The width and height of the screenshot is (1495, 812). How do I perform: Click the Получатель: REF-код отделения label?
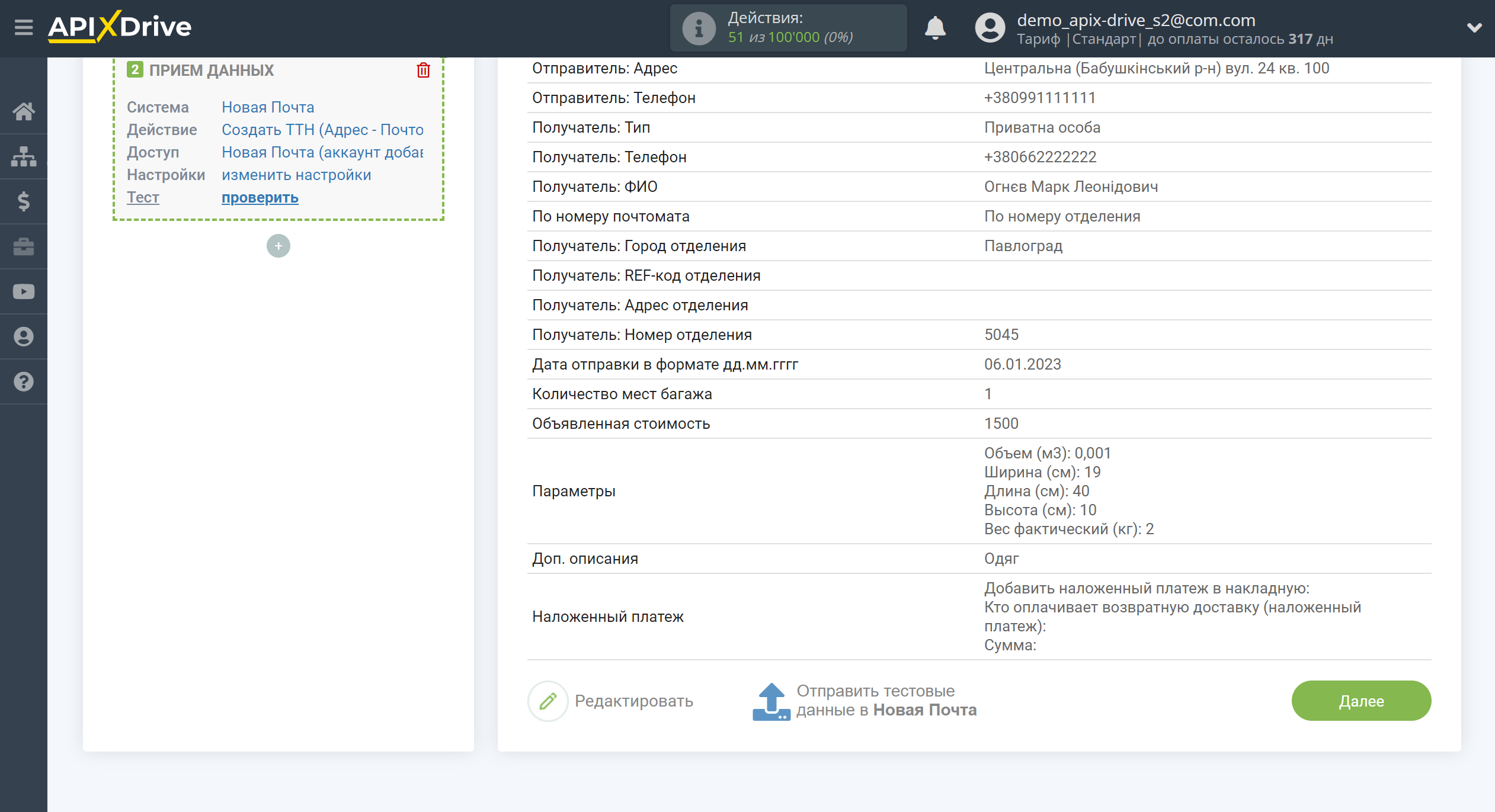tap(646, 275)
